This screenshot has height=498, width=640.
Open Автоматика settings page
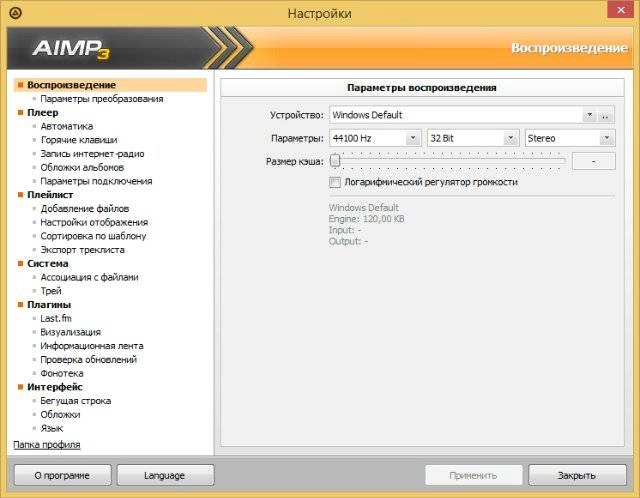[x=67, y=126]
